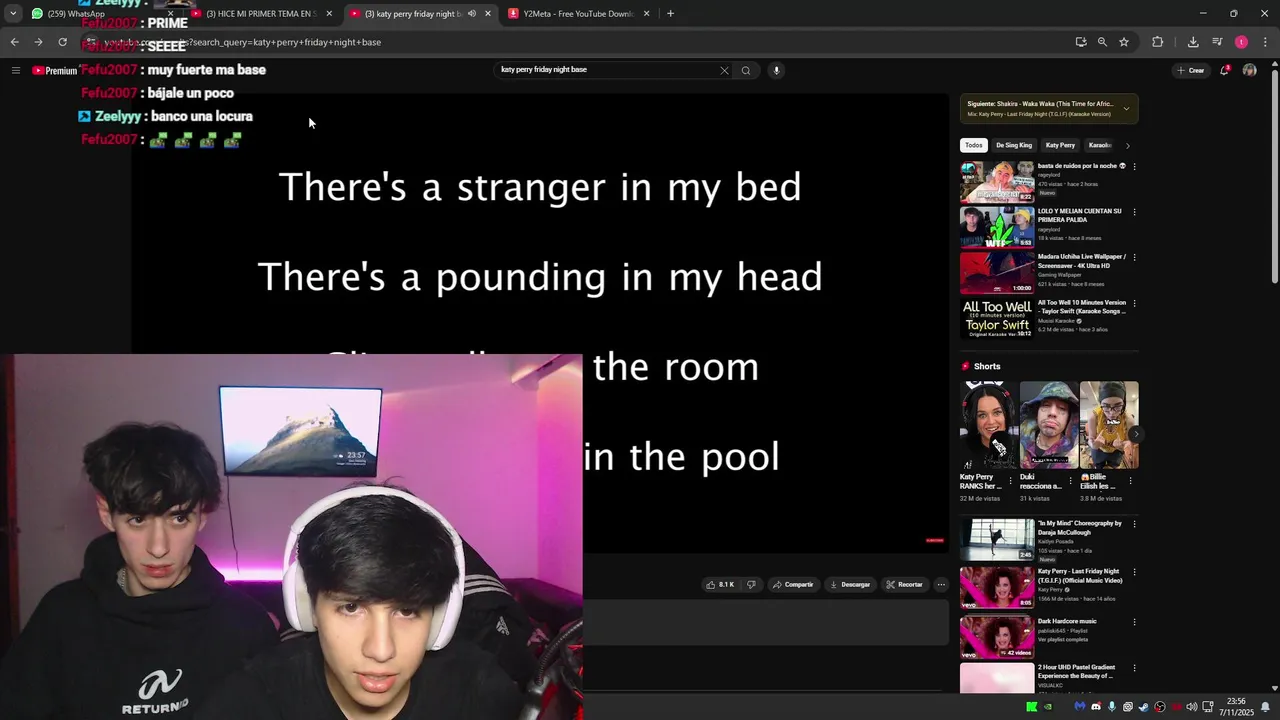Open the Kick green tray icon

[1031, 707]
